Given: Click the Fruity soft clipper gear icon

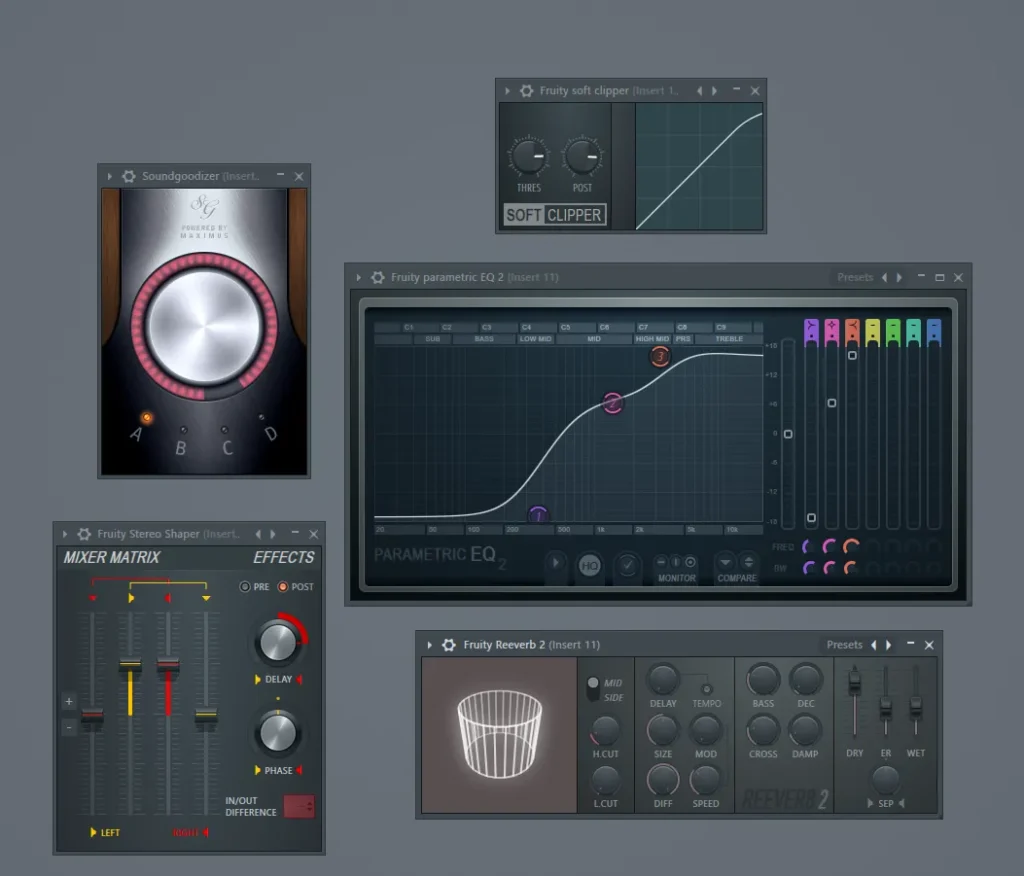Looking at the screenshot, I should (527, 91).
